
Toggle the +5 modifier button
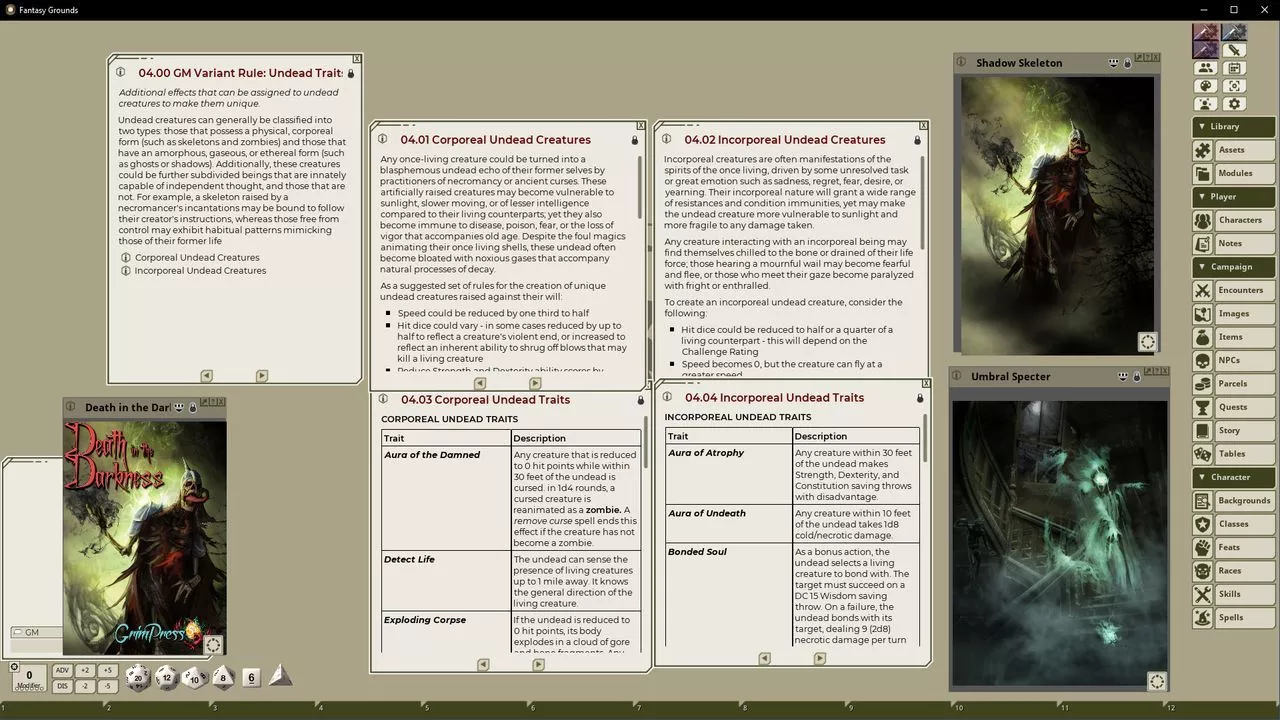click(x=107, y=670)
